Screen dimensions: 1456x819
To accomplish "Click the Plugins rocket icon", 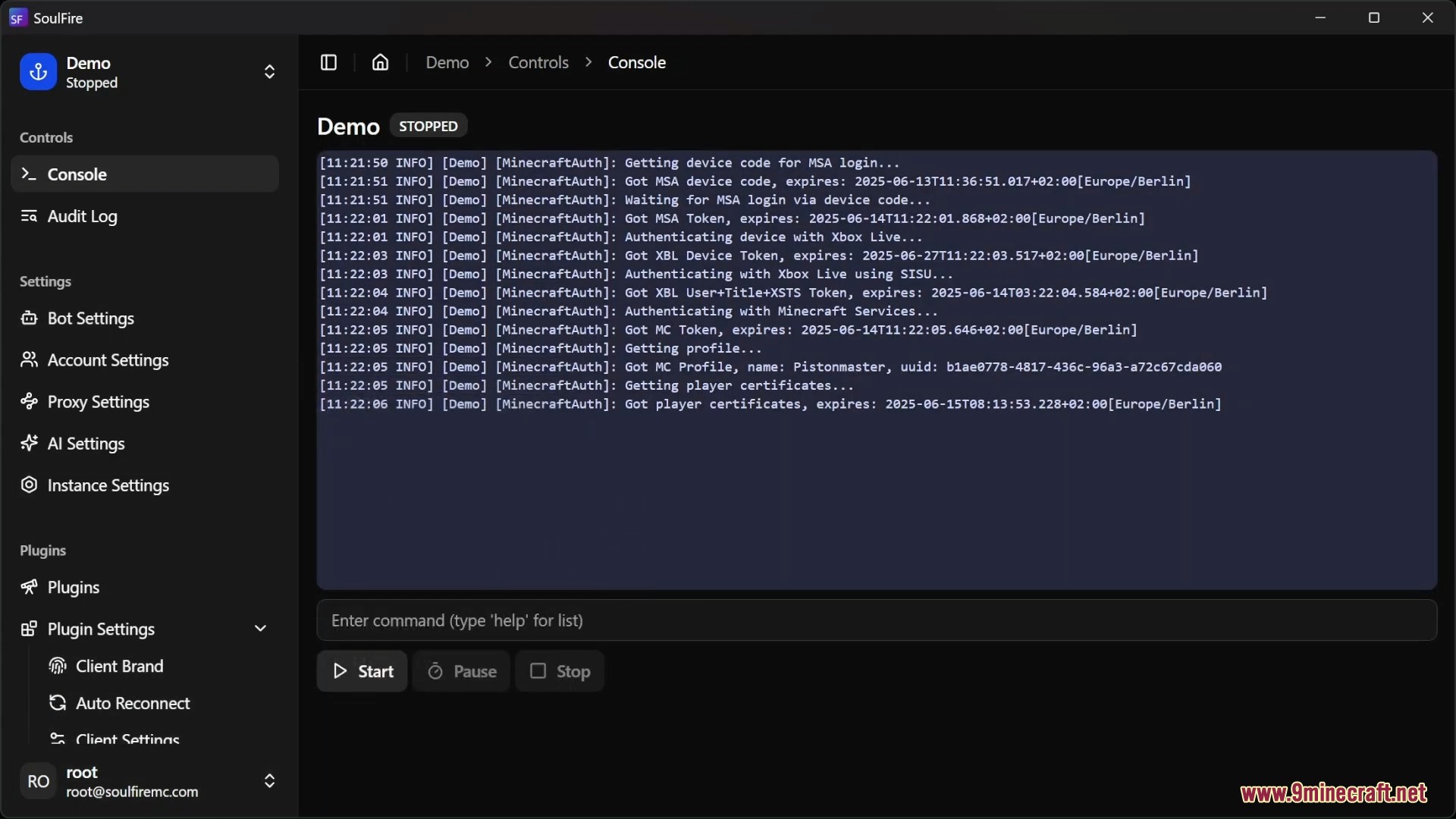I will coord(29,587).
